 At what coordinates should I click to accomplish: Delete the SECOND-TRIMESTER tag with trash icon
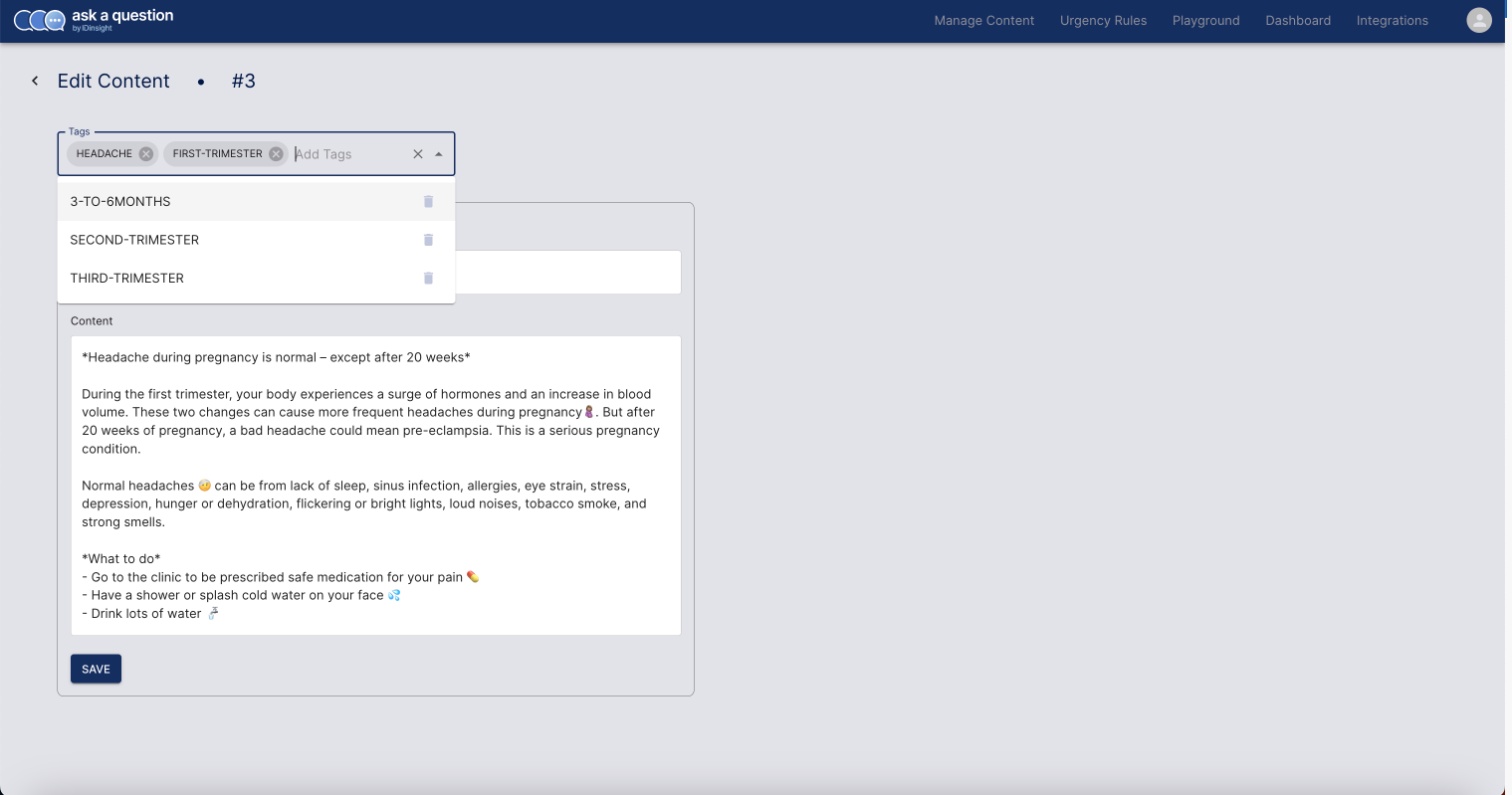tap(428, 240)
